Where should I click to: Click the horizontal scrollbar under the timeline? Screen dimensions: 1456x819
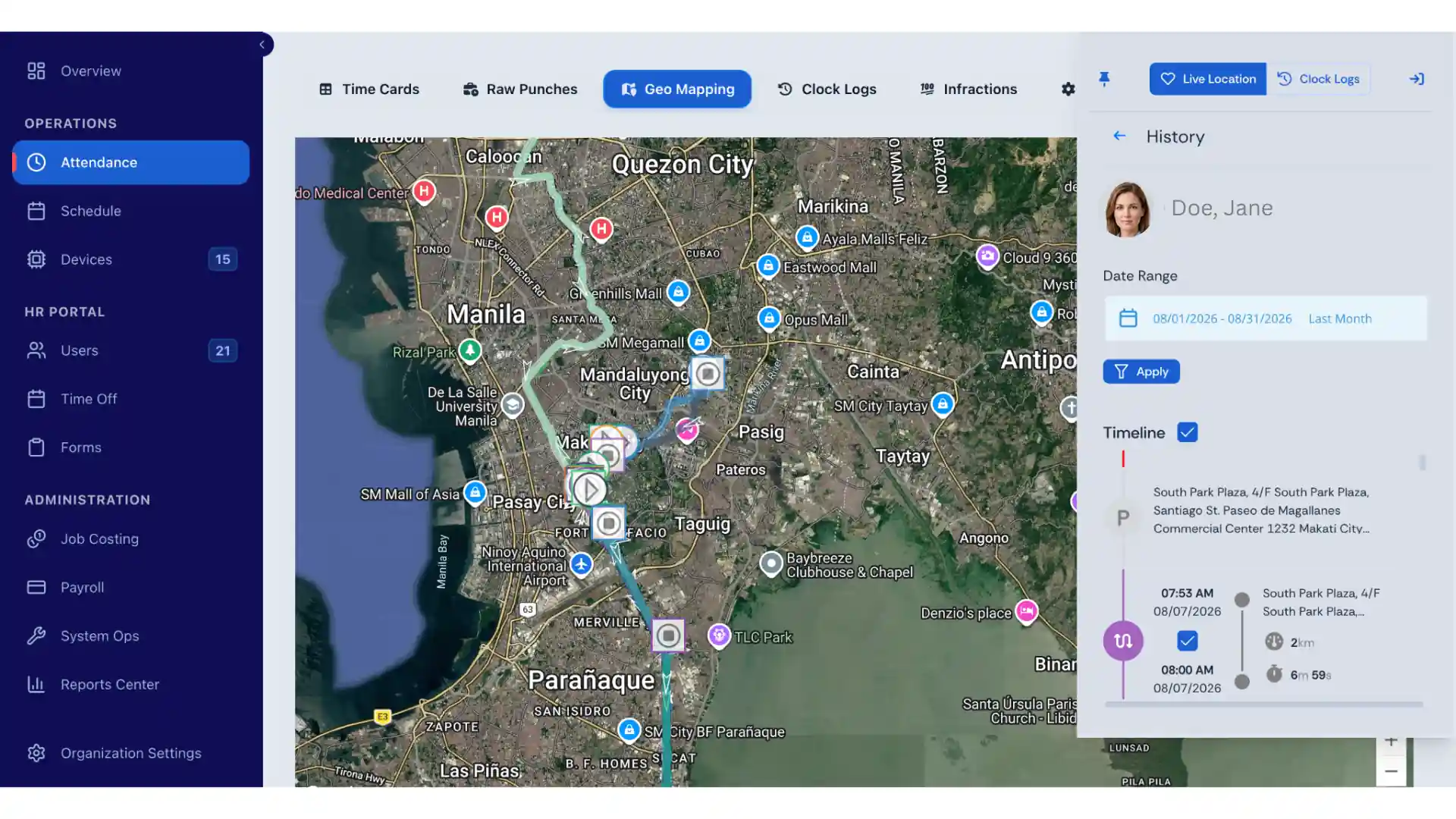point(1263,704)
